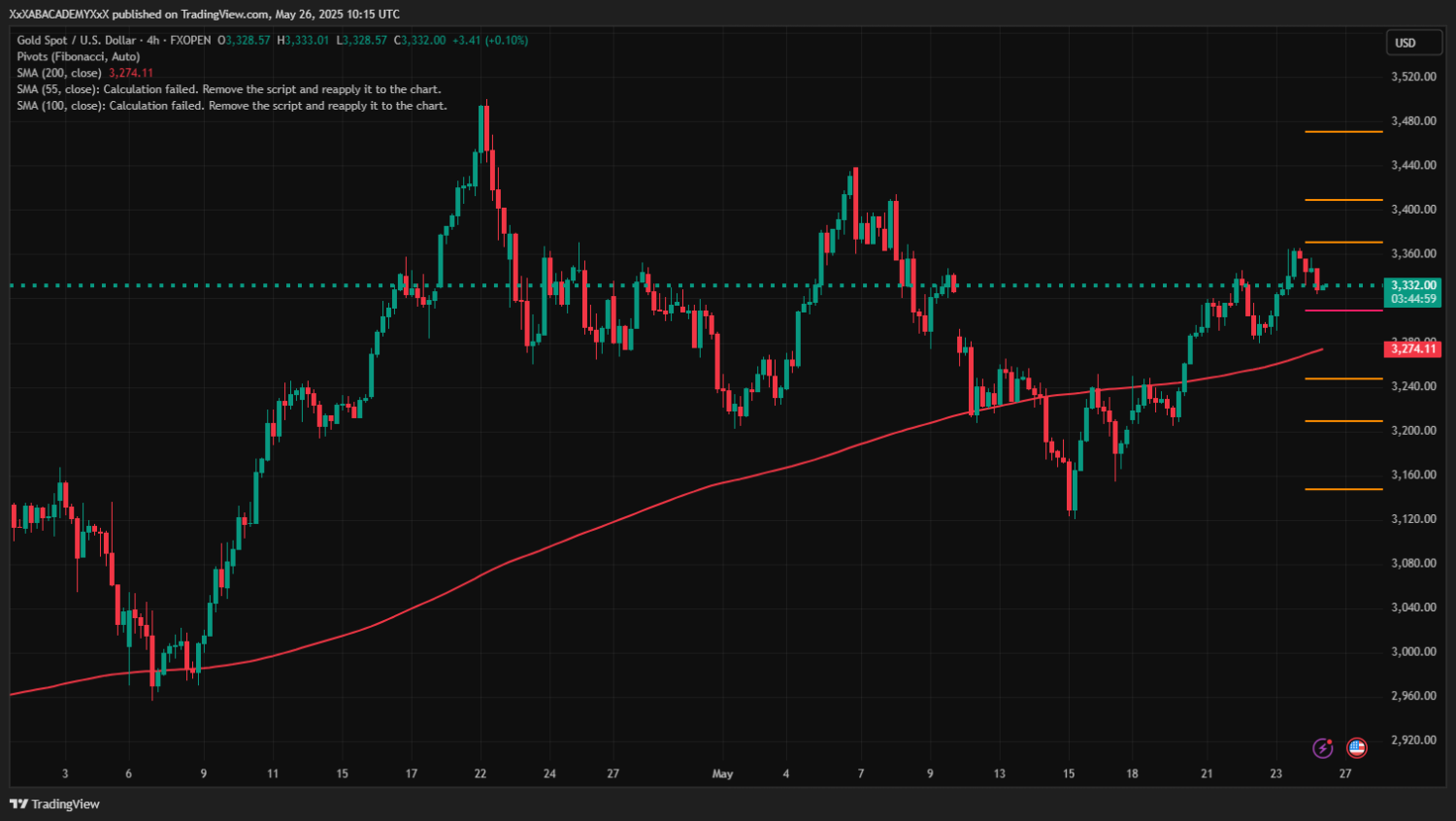Screen dimensions: 1456x821
Task: Click the 3,240.00 price axis label
Action: coord(1413,386)
